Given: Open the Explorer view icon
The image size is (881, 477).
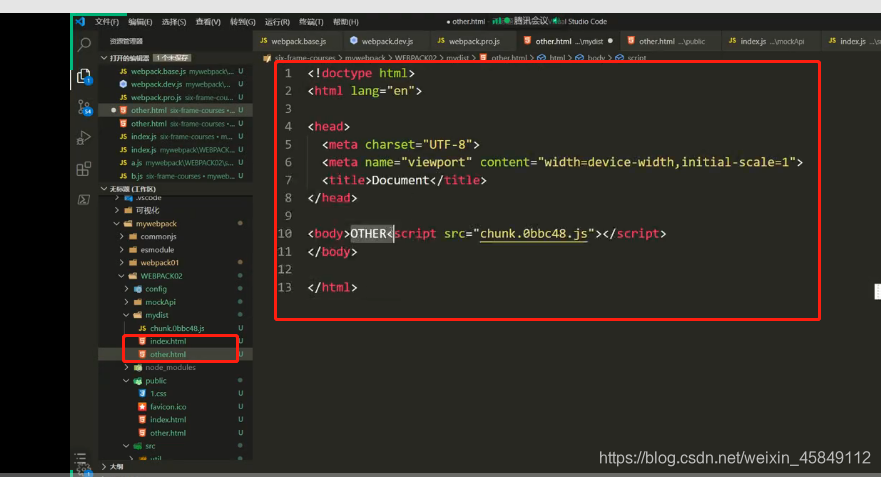Looking at the screenshot, I should pyautogui.click(x=84, y=76).
